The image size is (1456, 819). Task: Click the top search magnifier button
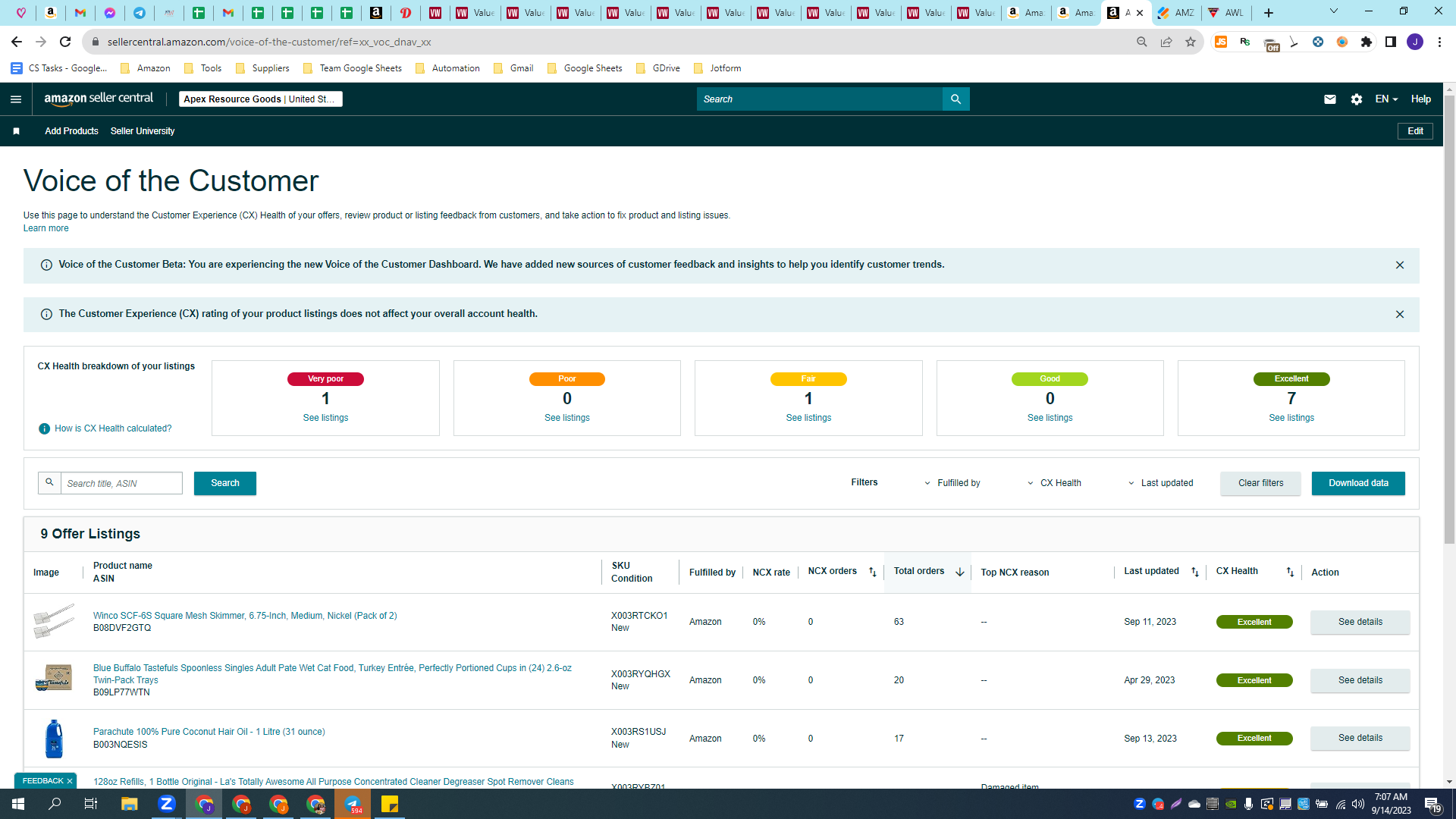tap(955, 99)
